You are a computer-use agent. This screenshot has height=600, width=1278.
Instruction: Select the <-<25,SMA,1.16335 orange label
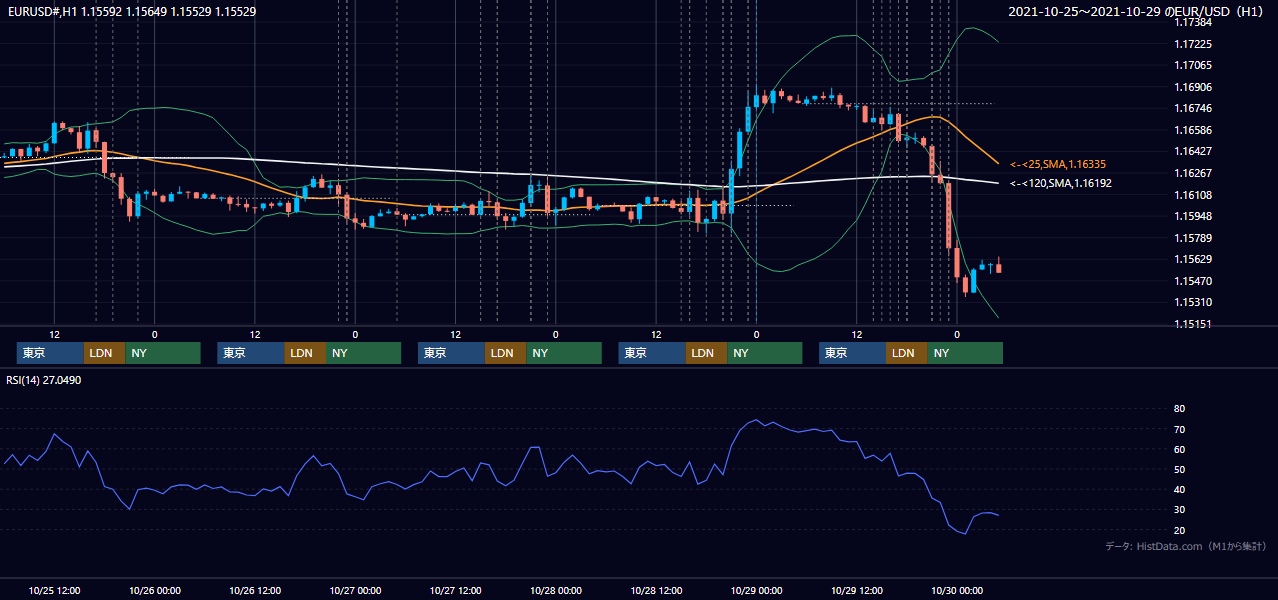click(x=1058, y=164)
